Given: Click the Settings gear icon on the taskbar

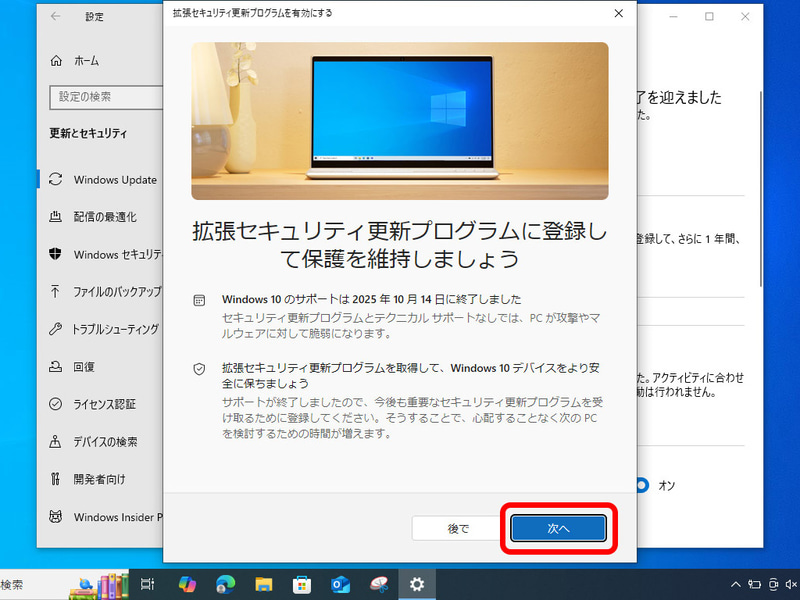Looking at the screenshot, I should pos(417,584).
